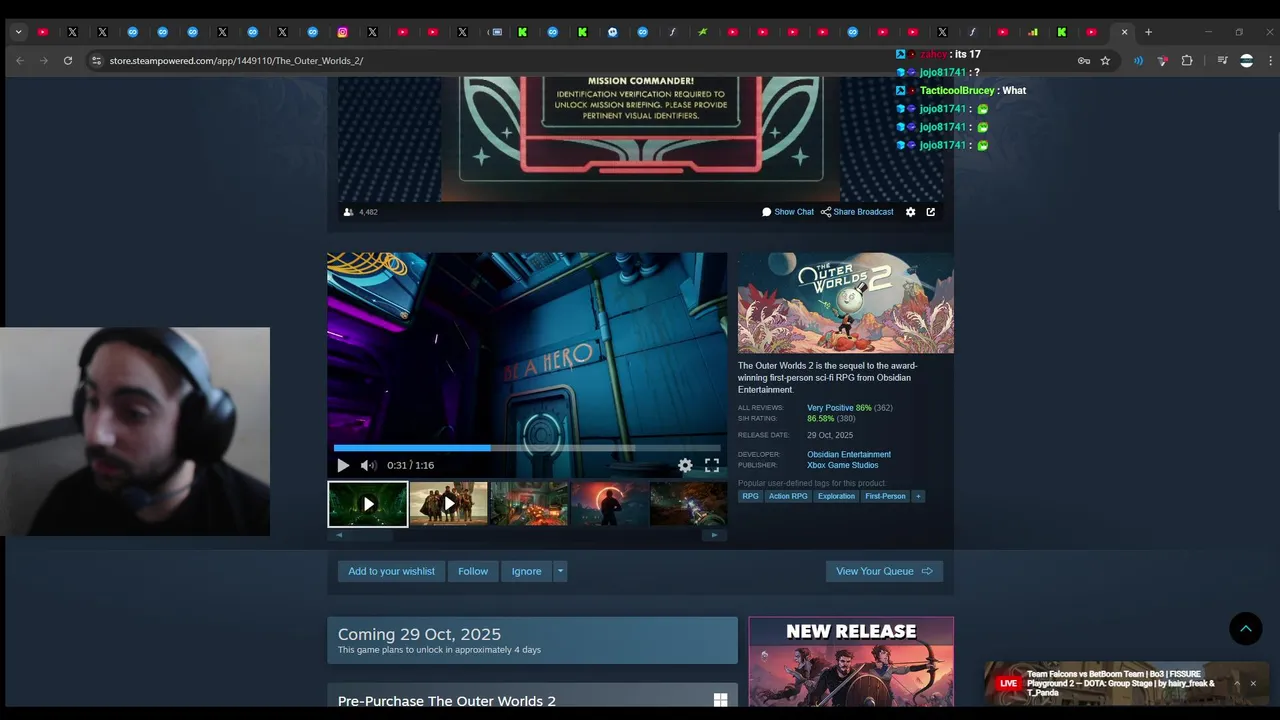This screenshot has height=720, width=1280.
Task: Open the password key icon
Action: (x=1084, y=61)
